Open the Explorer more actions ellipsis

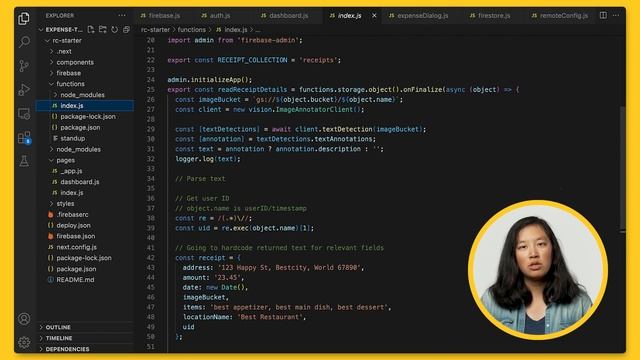pyautogui.click(x=122, y=16)
